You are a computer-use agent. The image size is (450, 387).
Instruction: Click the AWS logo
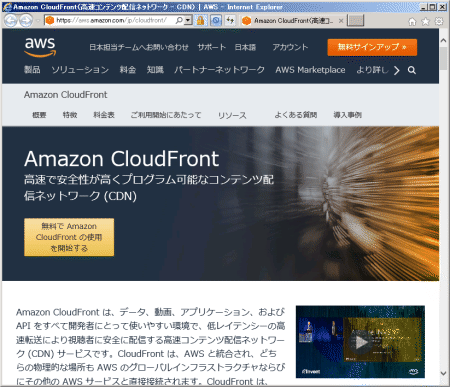click(40, 46)
